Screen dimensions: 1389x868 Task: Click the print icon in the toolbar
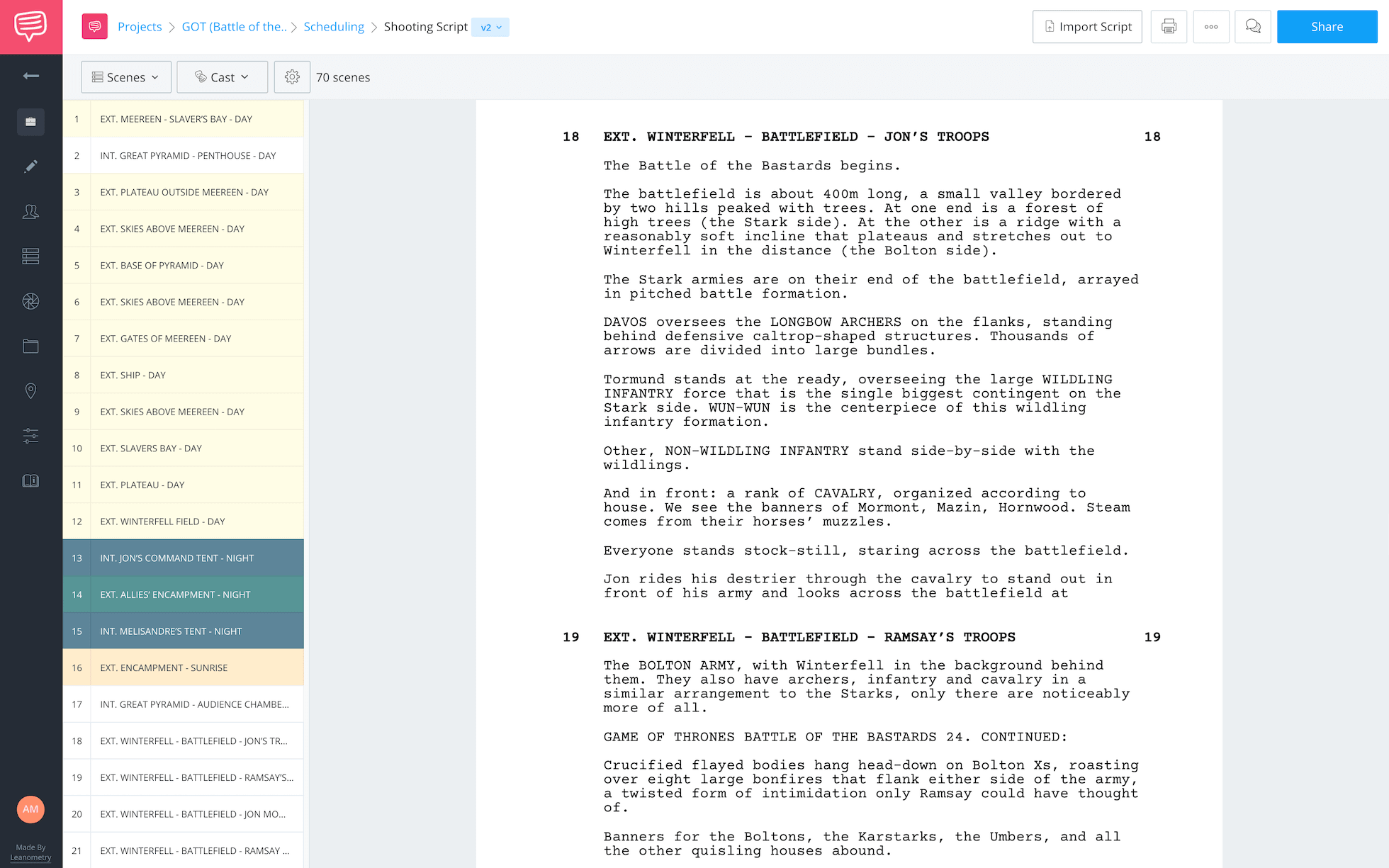coord(1169,26)
